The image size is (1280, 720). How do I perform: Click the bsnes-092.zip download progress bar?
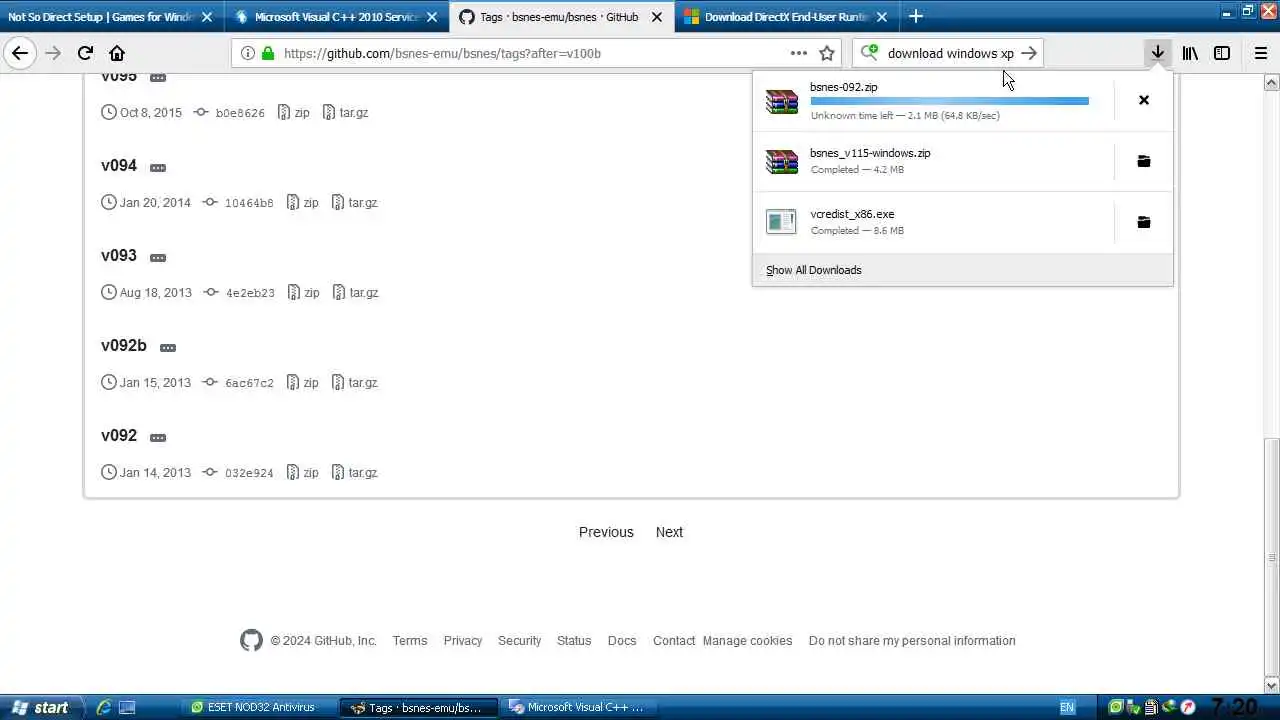tap(949, 101)
